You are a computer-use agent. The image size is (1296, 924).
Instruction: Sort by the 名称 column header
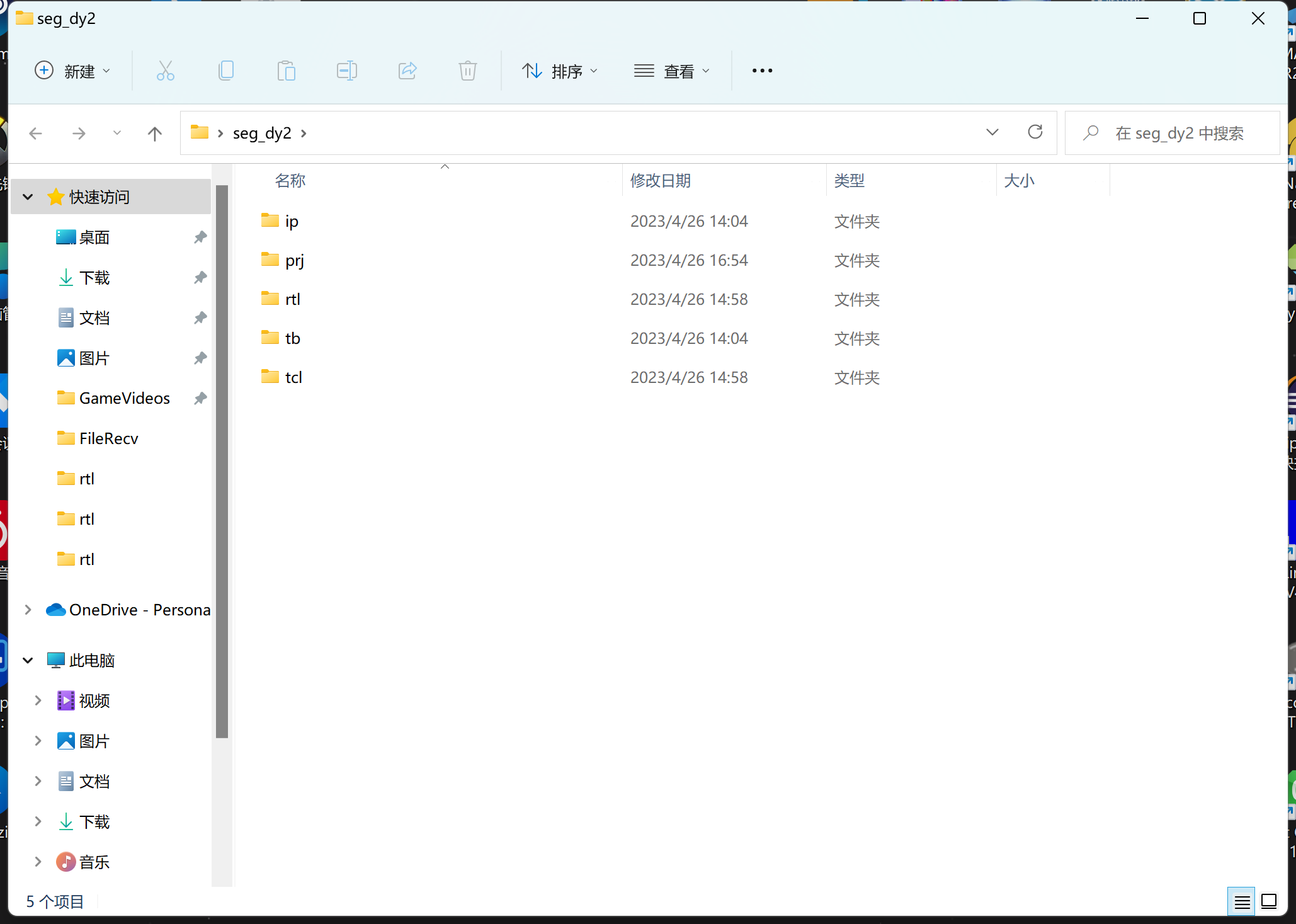(x=290, y=181)
